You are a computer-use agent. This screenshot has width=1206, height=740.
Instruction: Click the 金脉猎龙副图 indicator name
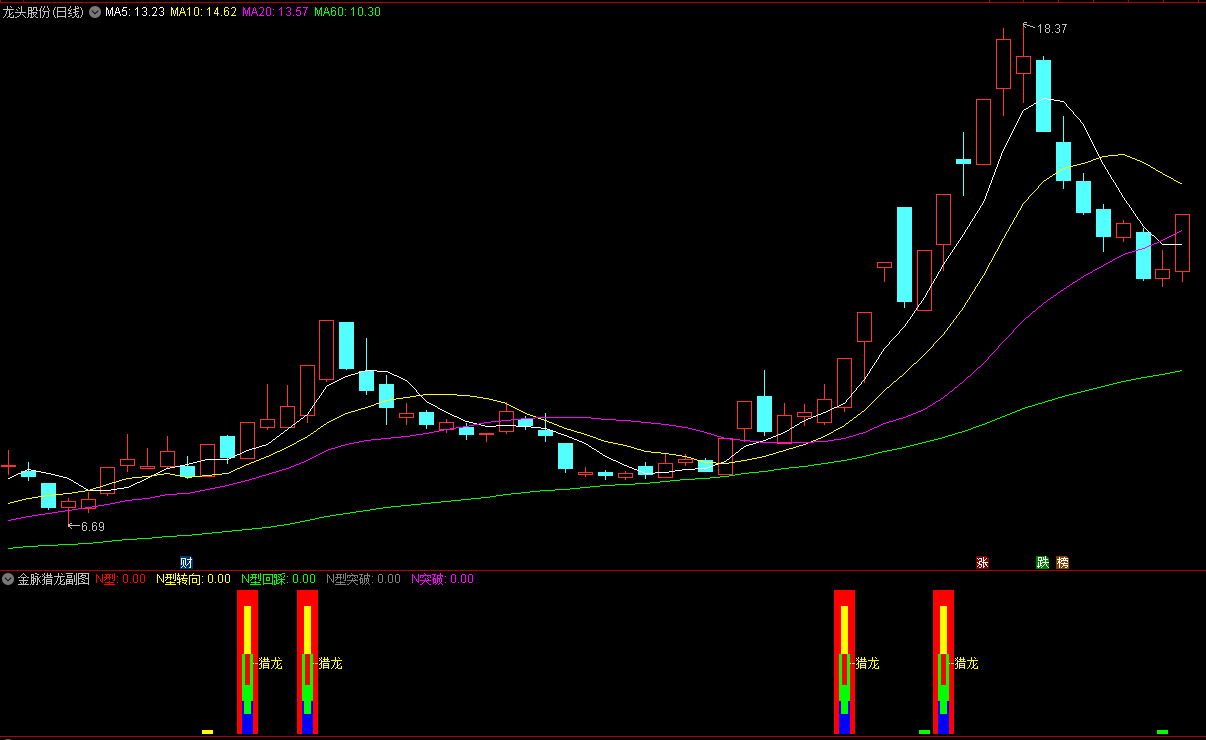pos(53,579)
